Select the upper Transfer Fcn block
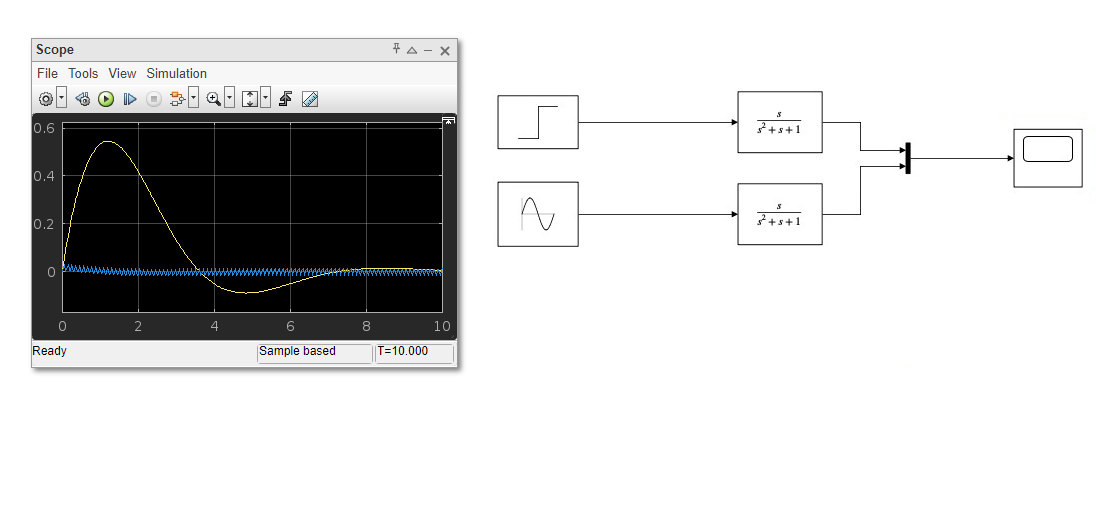The image size is (1100, 519). pos(779,122)
